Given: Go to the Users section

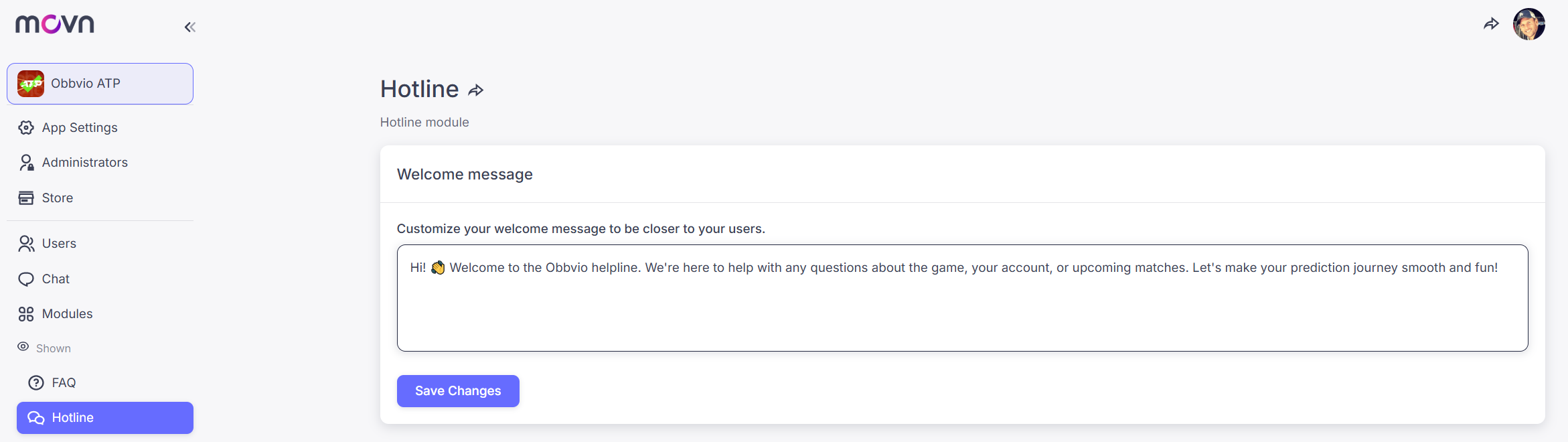Looking at the screenshot, I should pyautogui.click(x=59, y=244).
